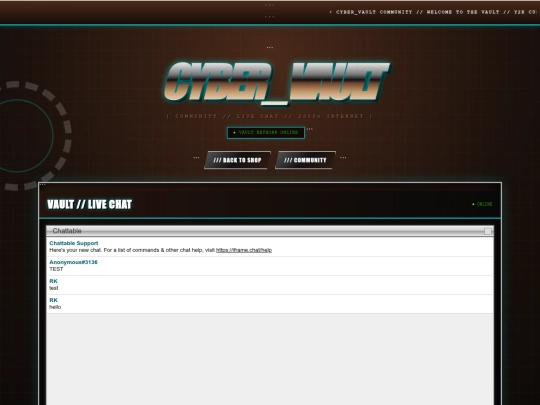This screenshot has height=405, width=540.
Task: Click the BACK TO SHOP button
Action: pos(237,160)
